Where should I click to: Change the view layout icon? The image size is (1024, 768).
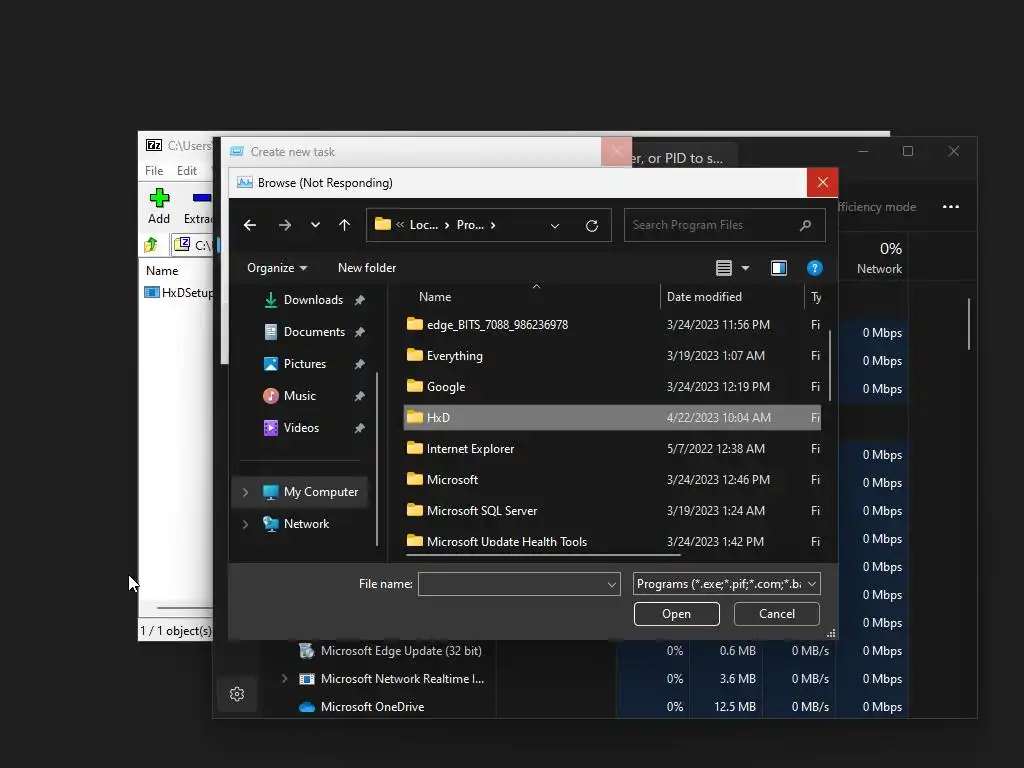[x=724, y=268]
